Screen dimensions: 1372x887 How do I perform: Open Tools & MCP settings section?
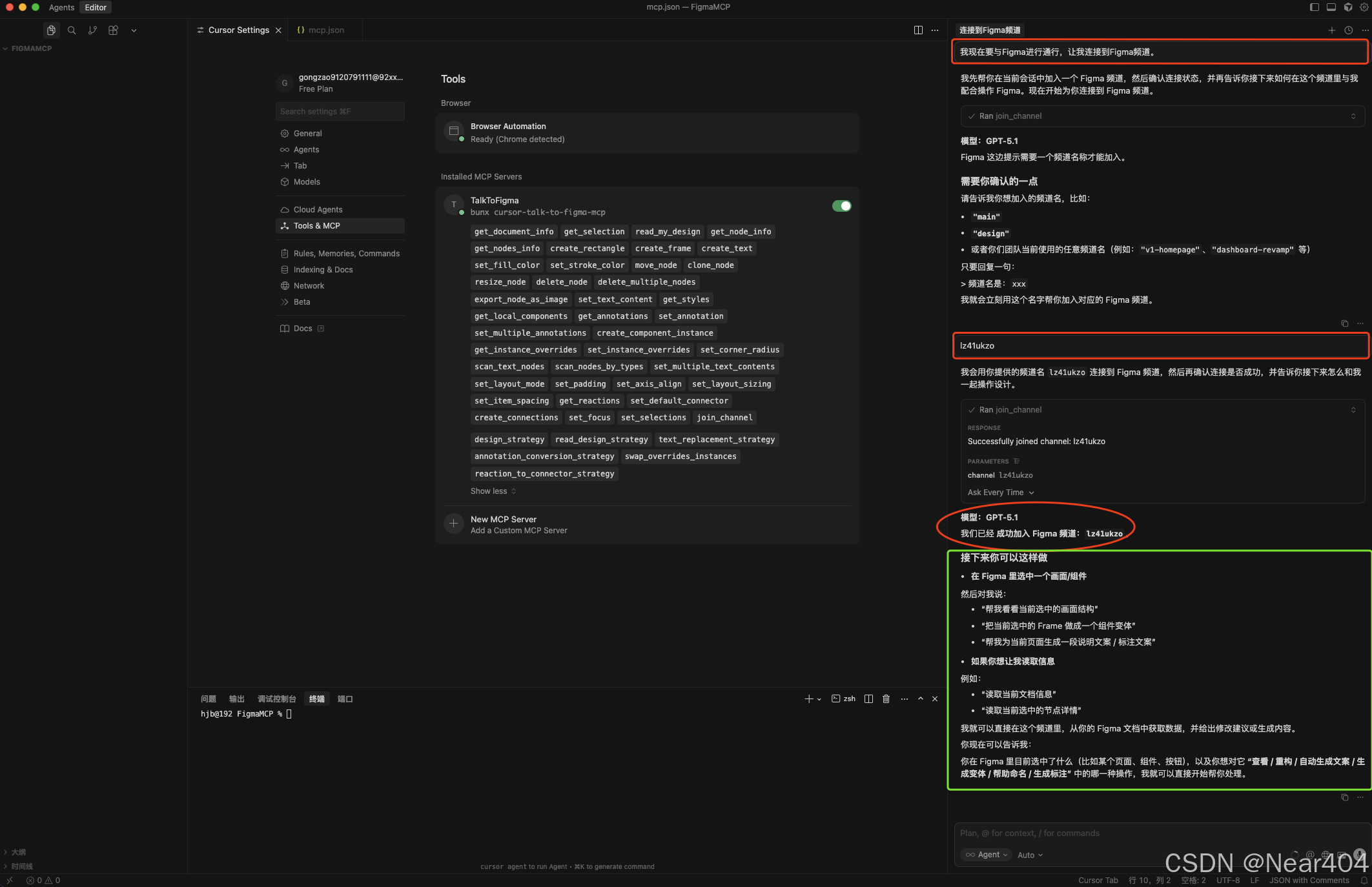(316, 226)
